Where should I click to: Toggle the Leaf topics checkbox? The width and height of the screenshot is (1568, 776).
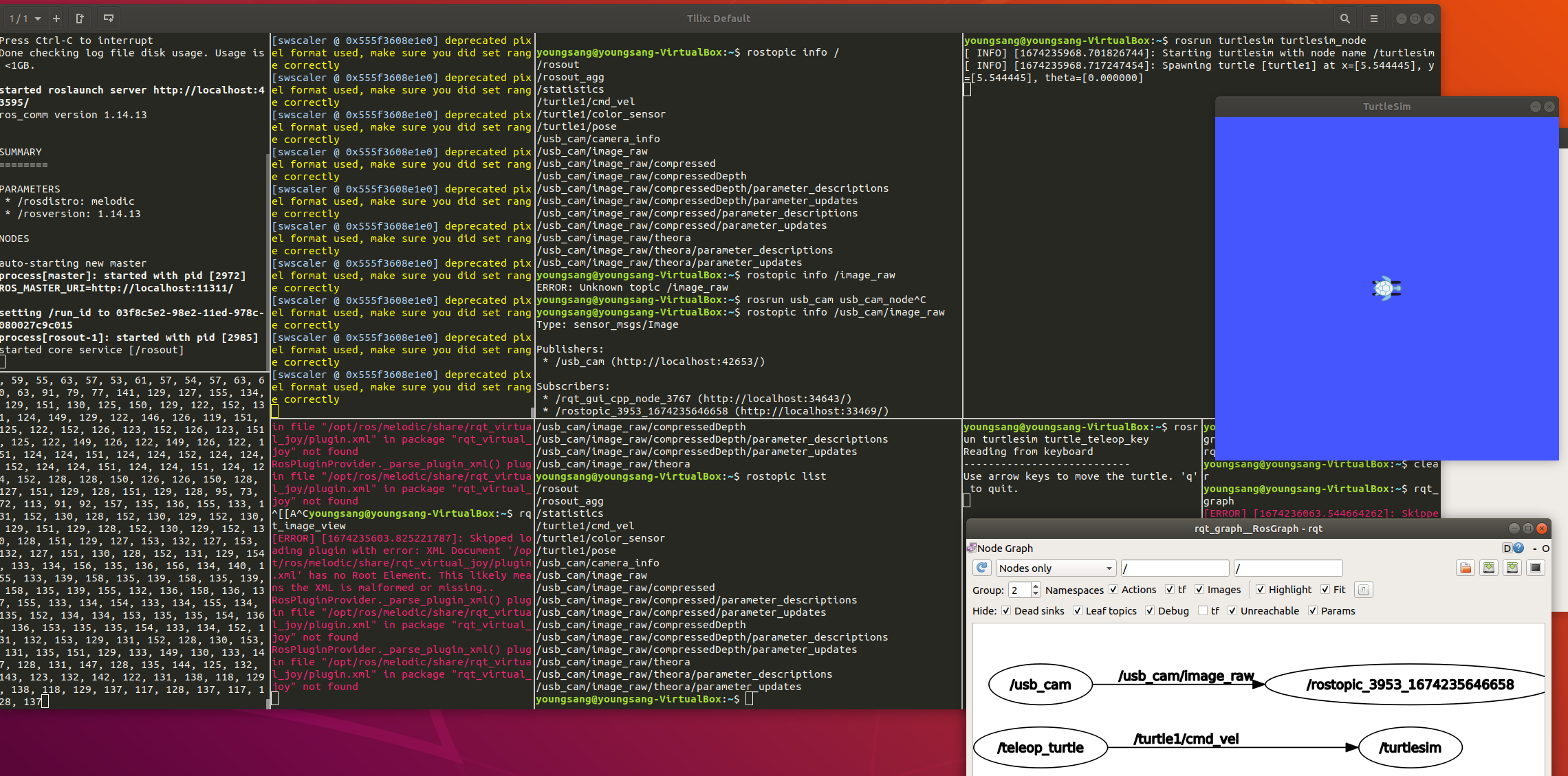[1078, 611]
